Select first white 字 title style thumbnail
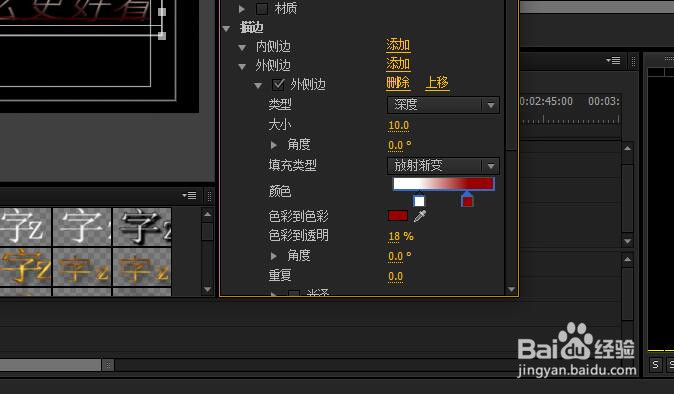 click(25, 227)
